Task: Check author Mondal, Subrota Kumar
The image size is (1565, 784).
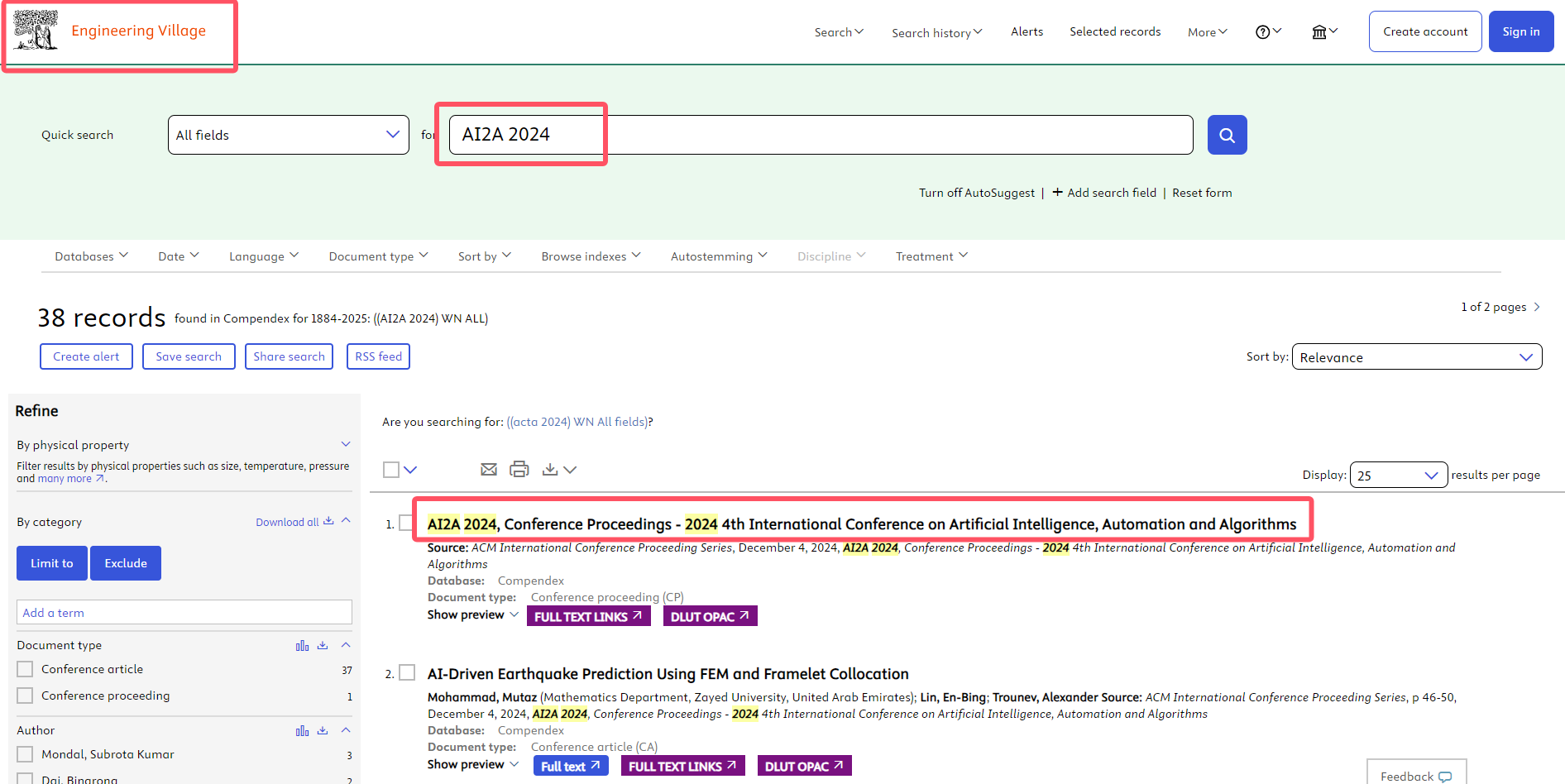Action: pyautogui.click(x=25, y=754)
